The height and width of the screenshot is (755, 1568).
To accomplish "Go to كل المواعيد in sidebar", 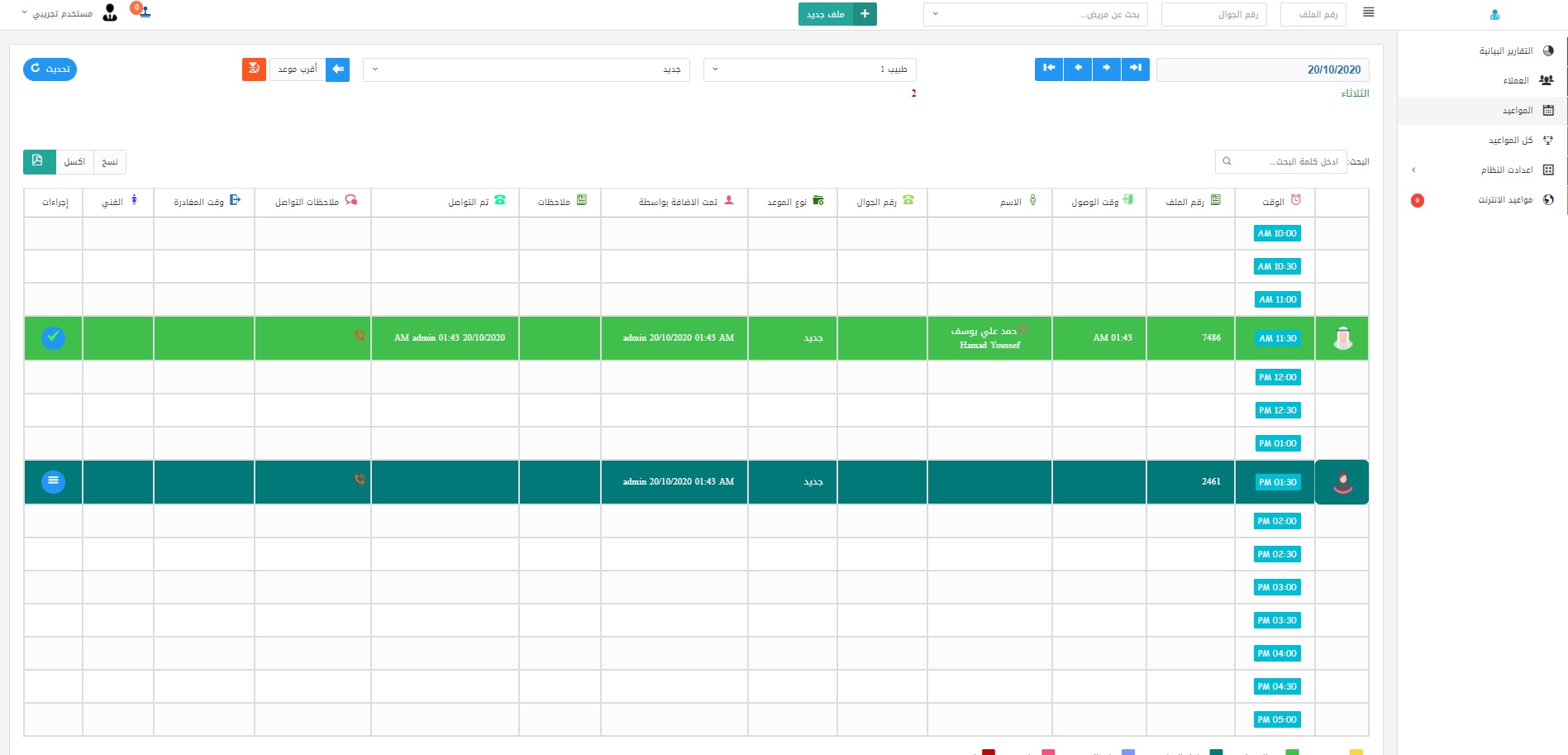I will point(1510,141).
